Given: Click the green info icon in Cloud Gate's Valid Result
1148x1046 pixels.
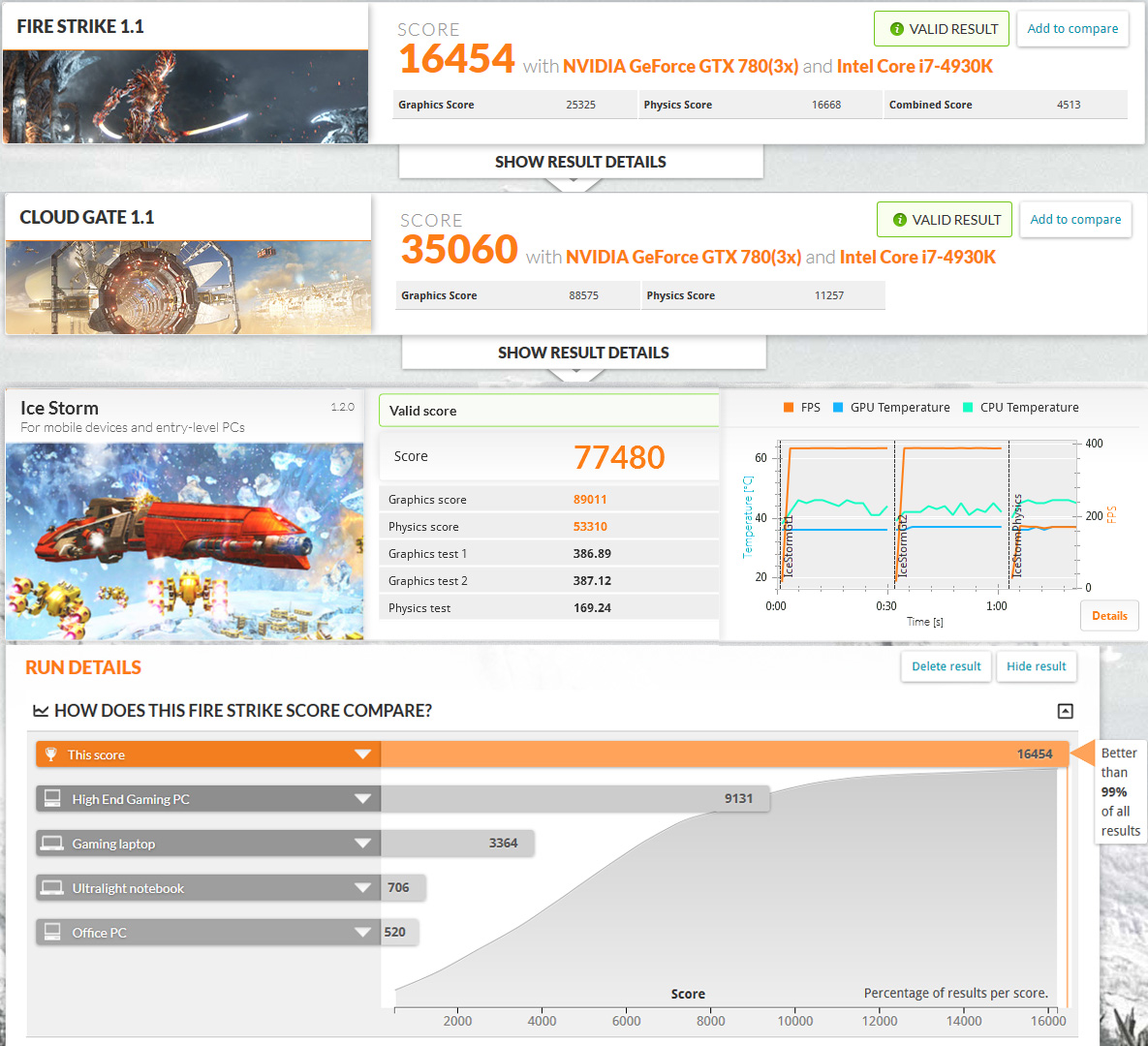Looking at the screenshot, I should 900,220.
